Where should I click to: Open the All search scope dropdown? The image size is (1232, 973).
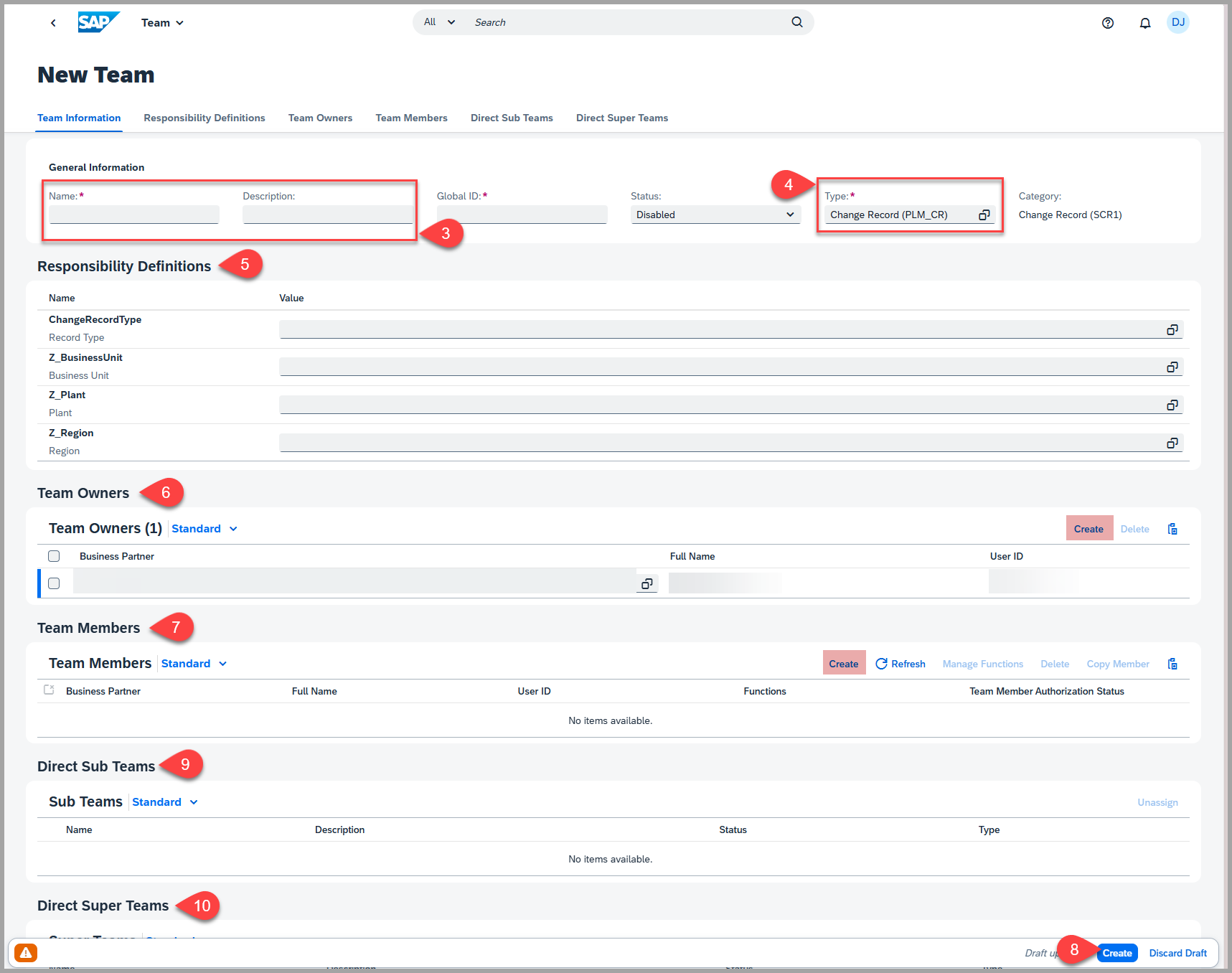[439, 22]
